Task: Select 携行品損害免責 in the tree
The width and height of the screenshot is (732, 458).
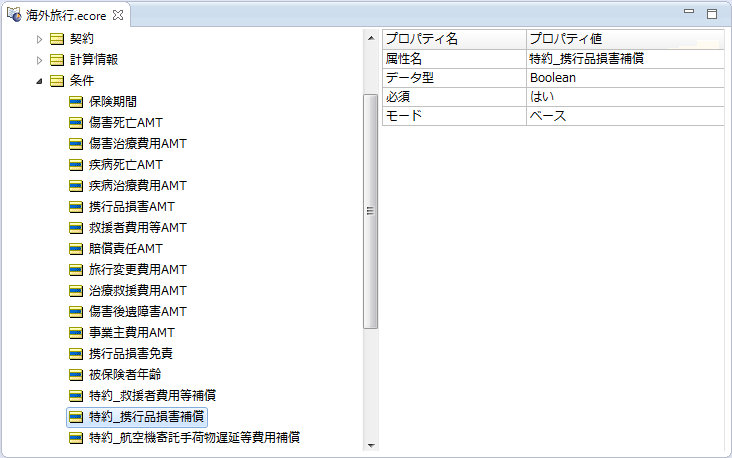Action: 131,353
